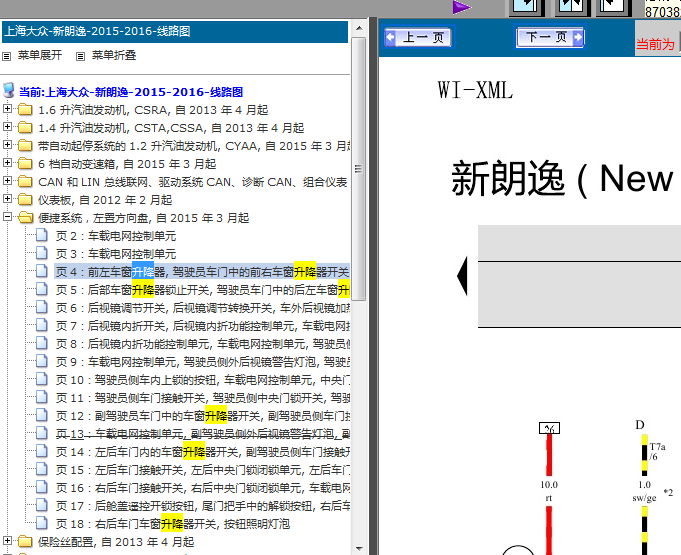Go to previous page with 上一页 button

point(418,37)
